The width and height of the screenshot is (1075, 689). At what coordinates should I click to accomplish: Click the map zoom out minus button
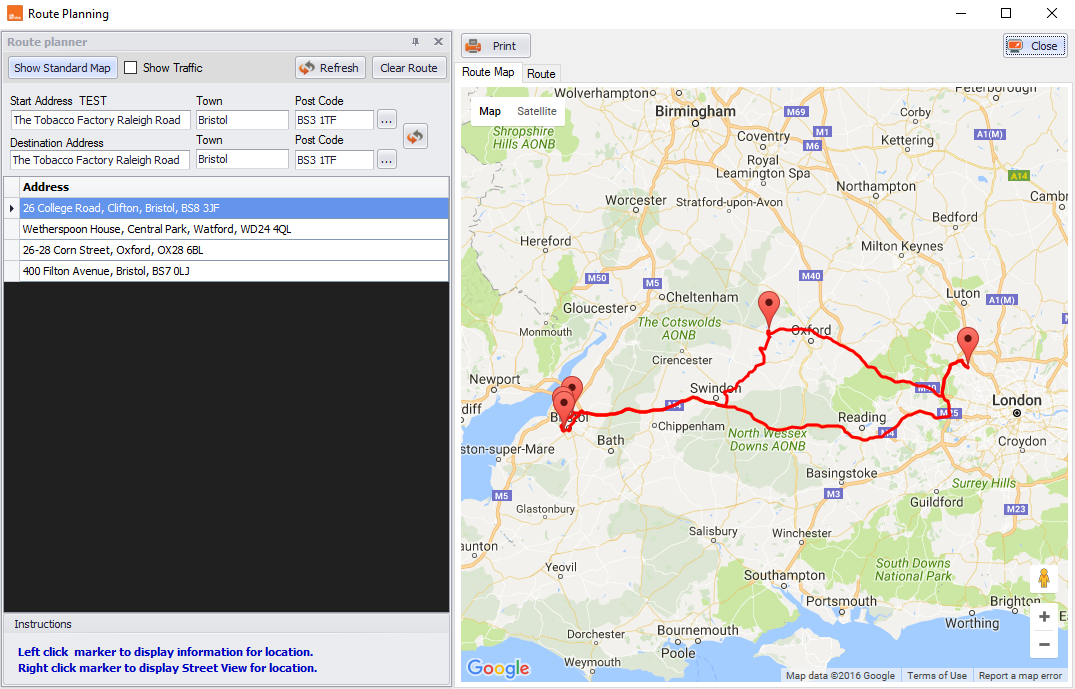1043,644
